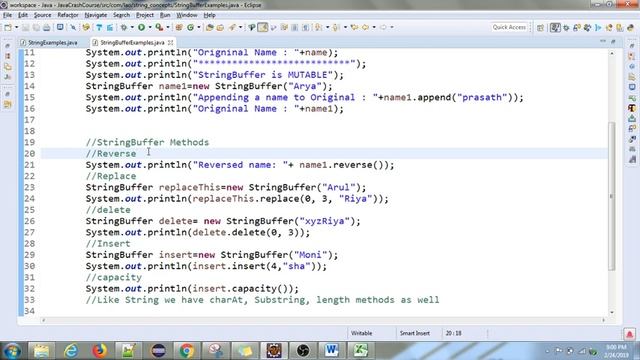
Task: Click the Toggle Word Wrap icon
Action: point(284,27)
